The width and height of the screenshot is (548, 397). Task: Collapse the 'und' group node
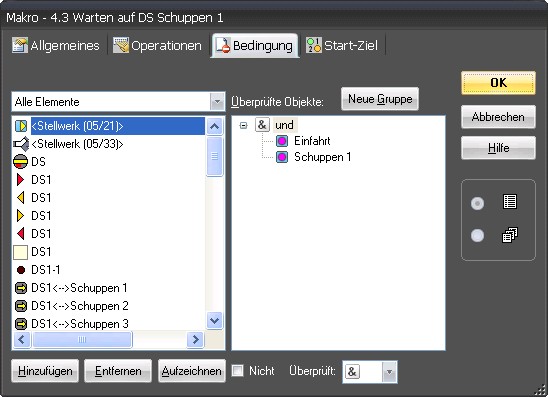point(244,125)
